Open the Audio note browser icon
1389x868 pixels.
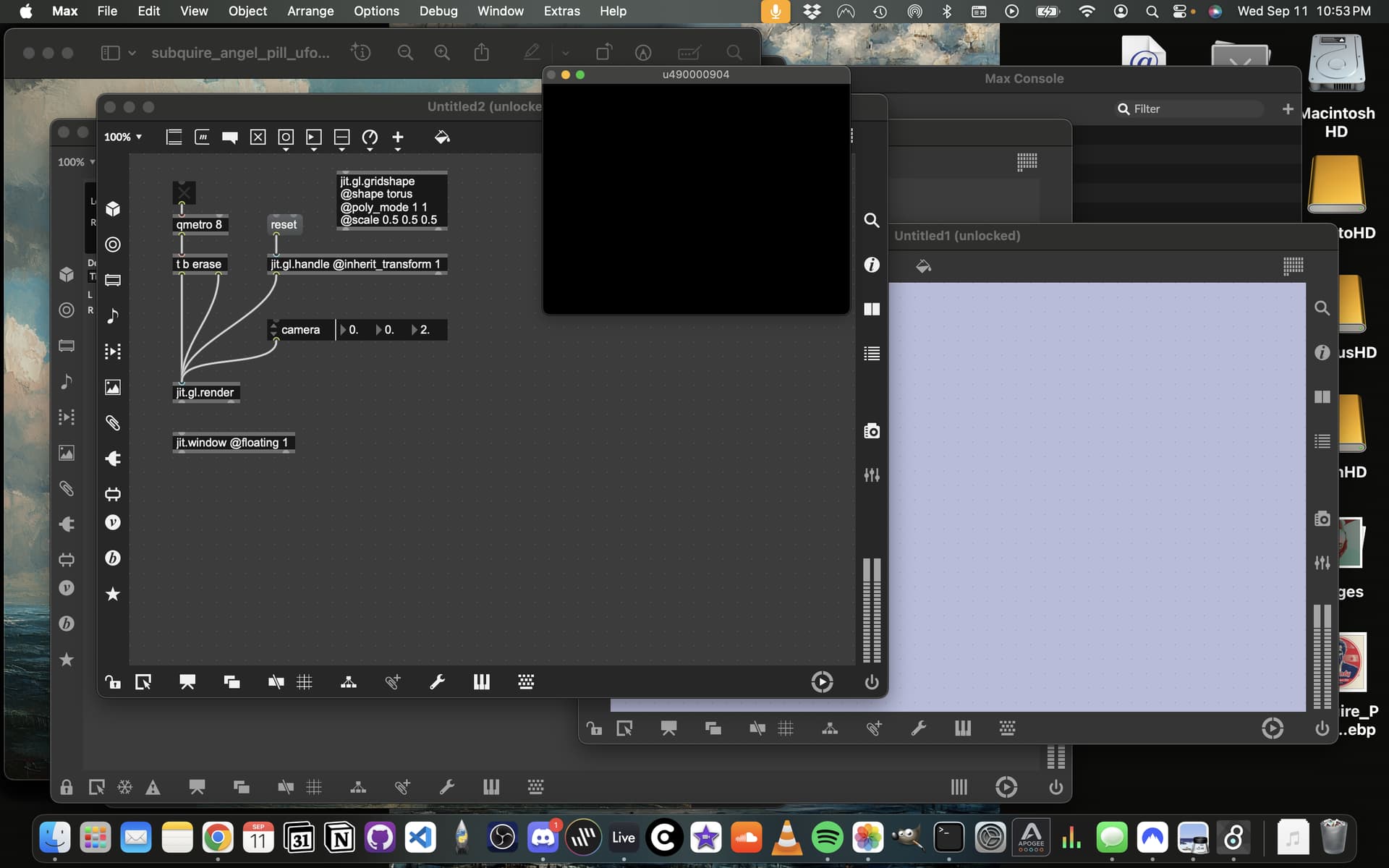[113, 316]
